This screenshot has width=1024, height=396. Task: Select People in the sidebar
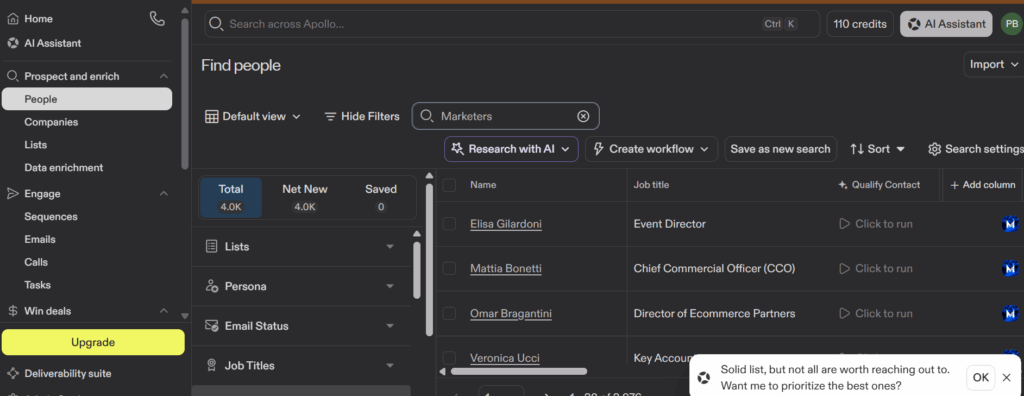pos(87,99)
